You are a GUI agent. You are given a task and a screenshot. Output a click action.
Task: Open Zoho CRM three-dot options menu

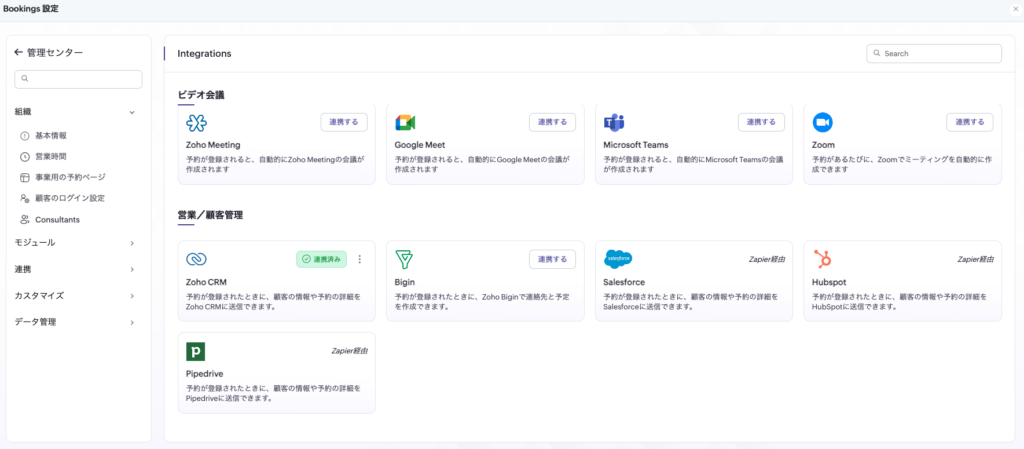(x=360, y=260)
